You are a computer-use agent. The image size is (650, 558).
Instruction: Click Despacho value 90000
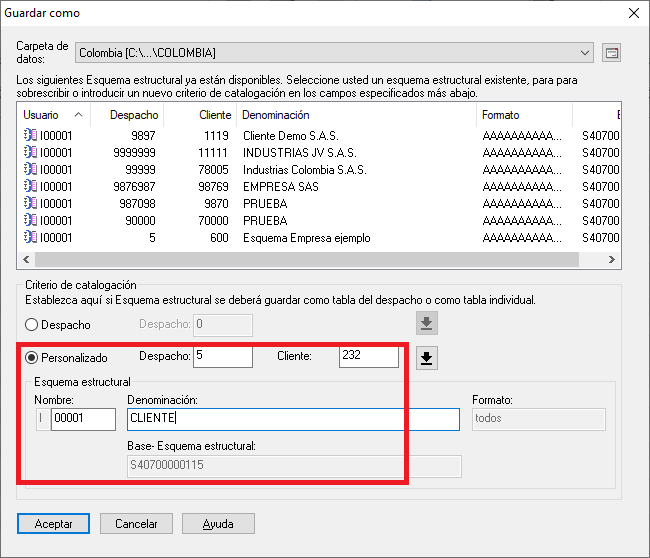(140, 221)
